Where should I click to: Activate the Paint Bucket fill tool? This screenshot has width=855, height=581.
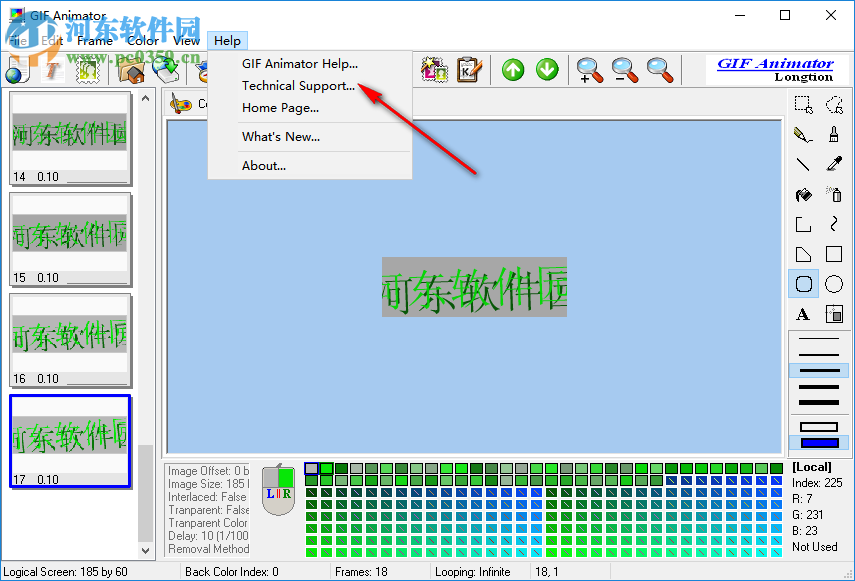click(x=802, y=195)
